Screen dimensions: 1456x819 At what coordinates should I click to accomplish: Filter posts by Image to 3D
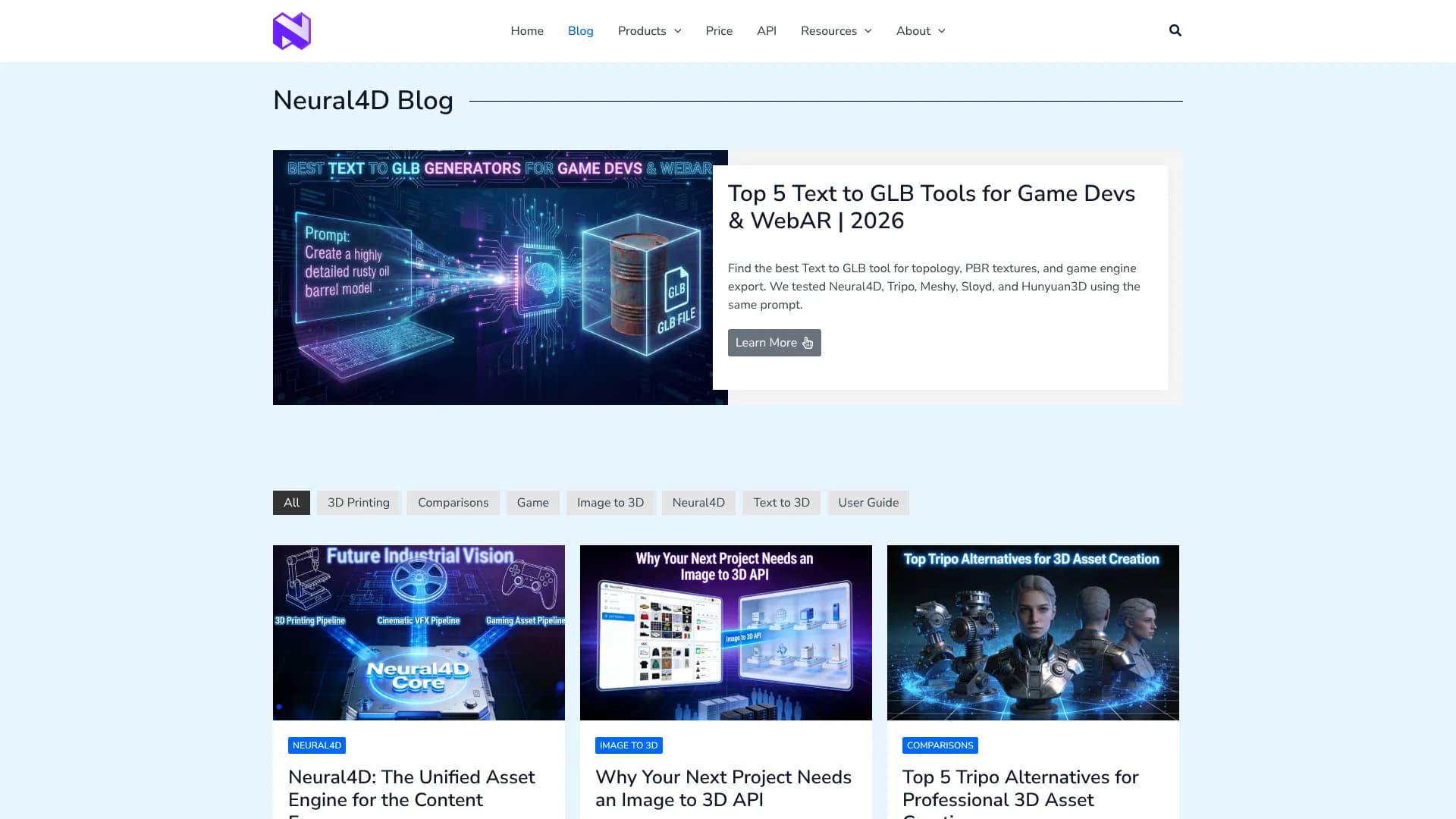pos(610,503)
